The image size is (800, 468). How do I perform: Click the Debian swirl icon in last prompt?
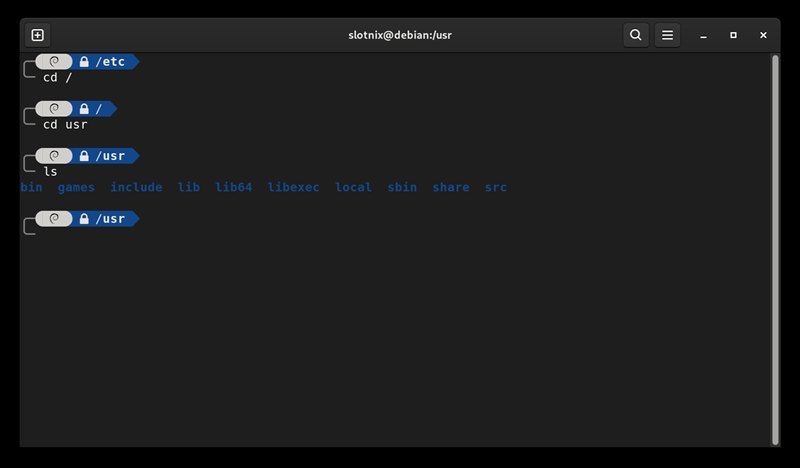tap(54, 218)
